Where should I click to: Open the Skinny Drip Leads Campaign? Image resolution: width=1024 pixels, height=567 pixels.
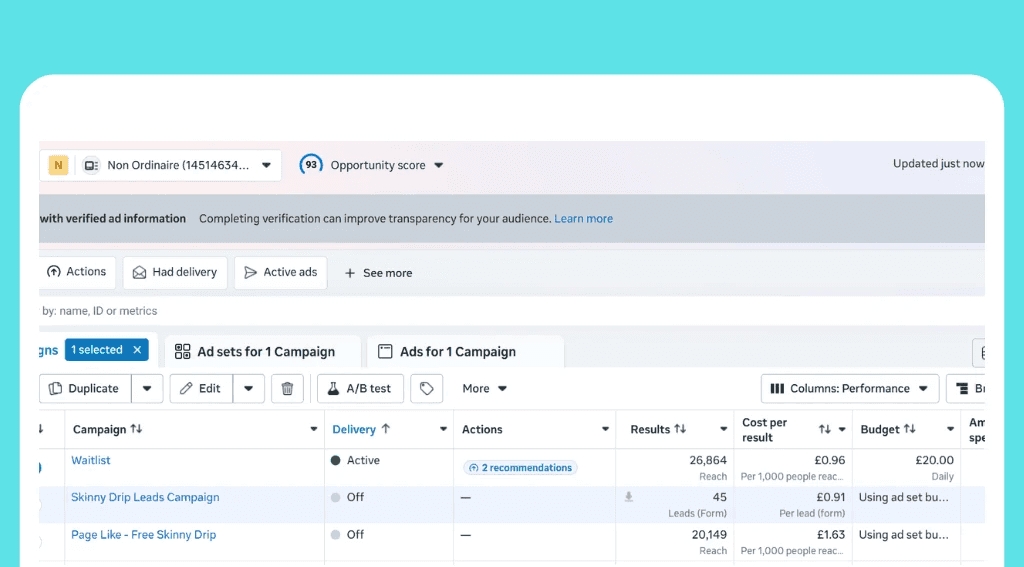click(x=145, y=498)
